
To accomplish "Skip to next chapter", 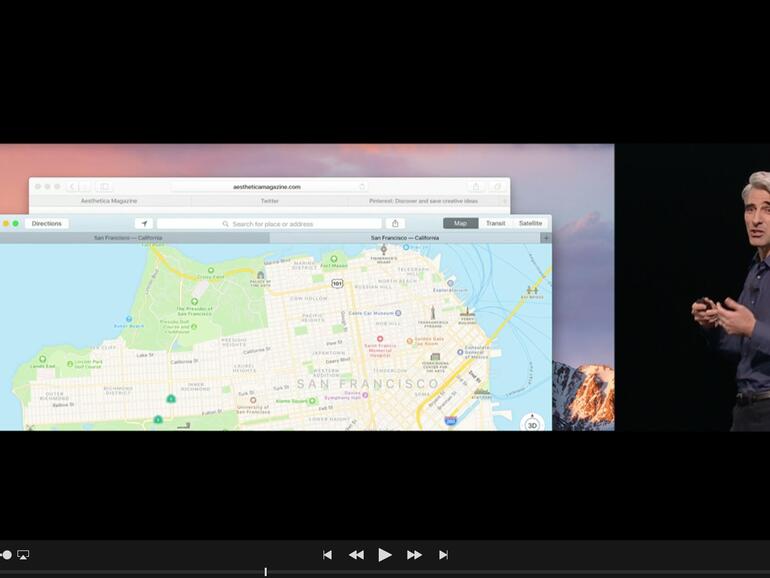I will point(443,555).
